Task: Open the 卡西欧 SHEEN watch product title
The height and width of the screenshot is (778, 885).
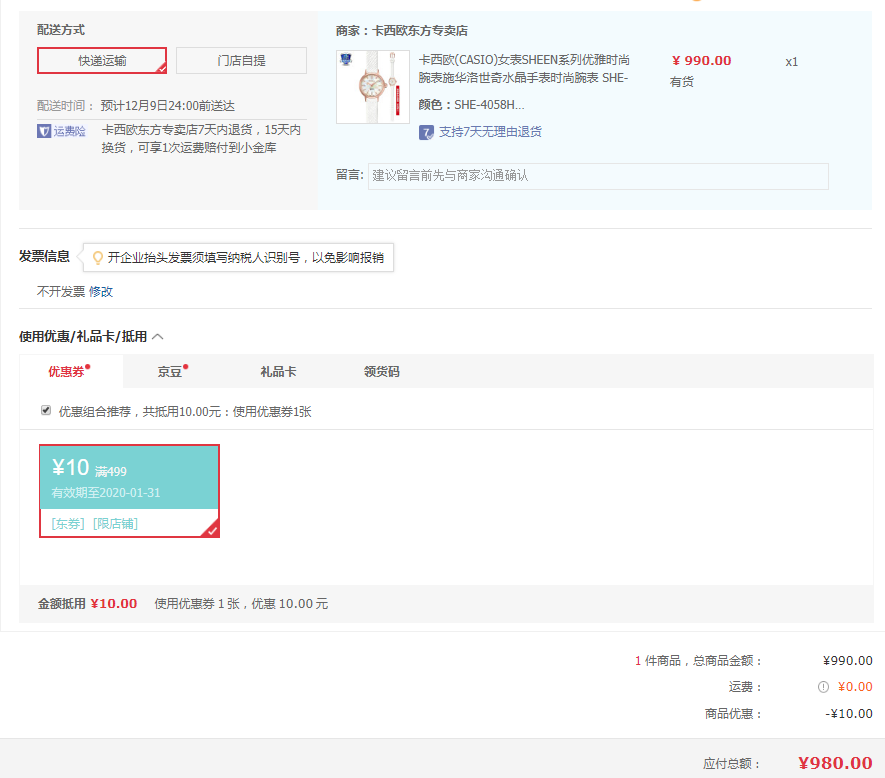Action: [524, 68]
